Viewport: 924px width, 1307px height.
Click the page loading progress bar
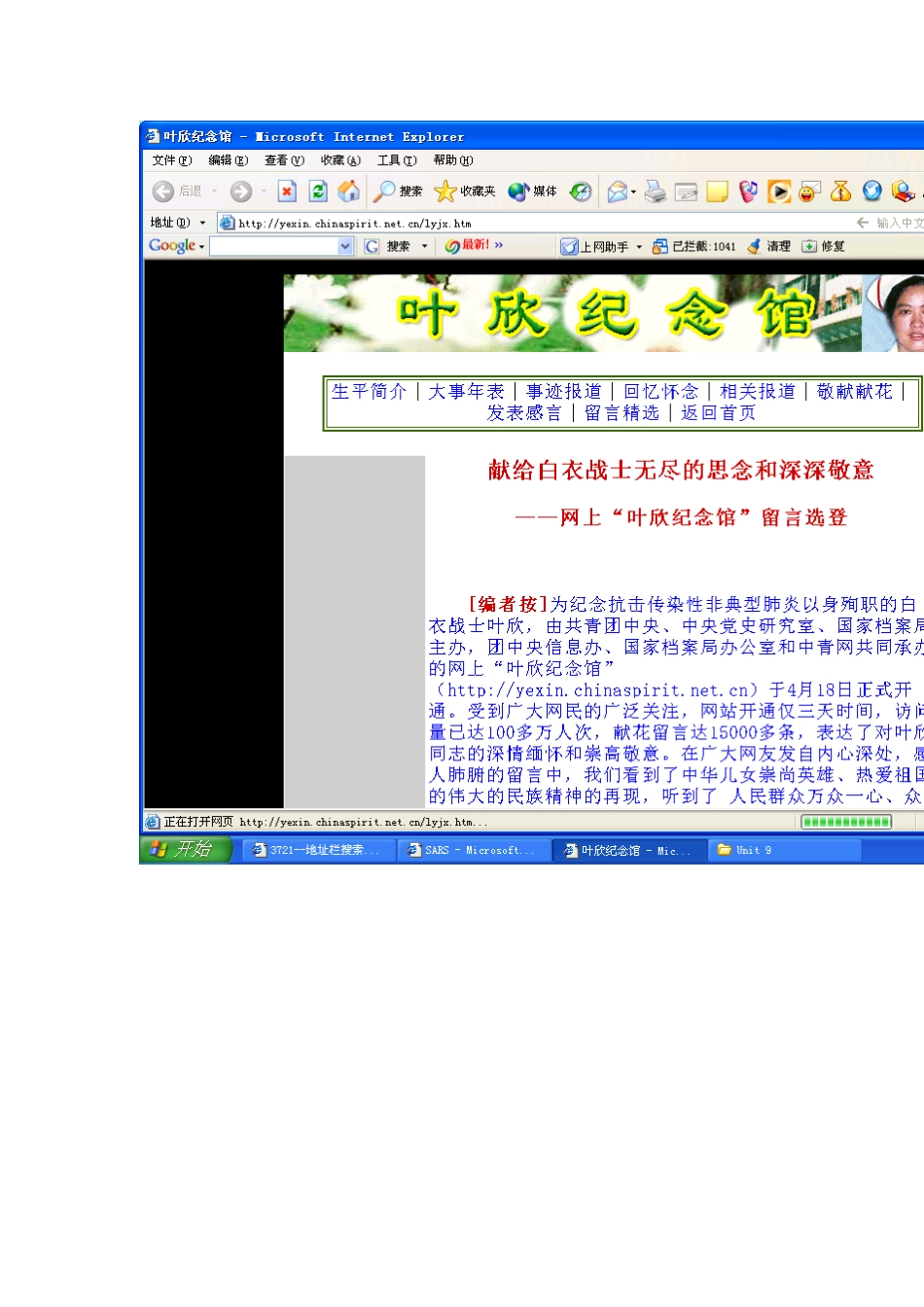coord(845,822)
